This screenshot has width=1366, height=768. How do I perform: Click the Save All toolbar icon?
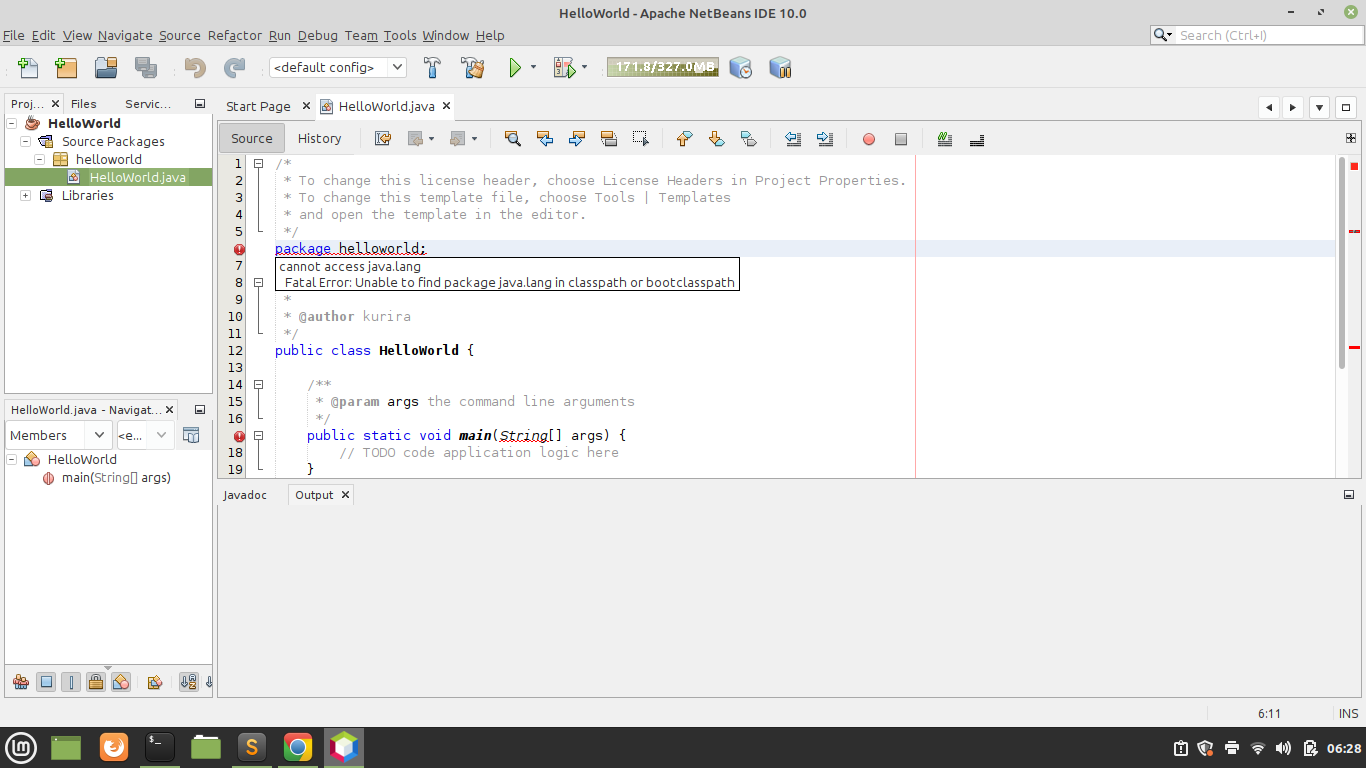coord(146,68)
